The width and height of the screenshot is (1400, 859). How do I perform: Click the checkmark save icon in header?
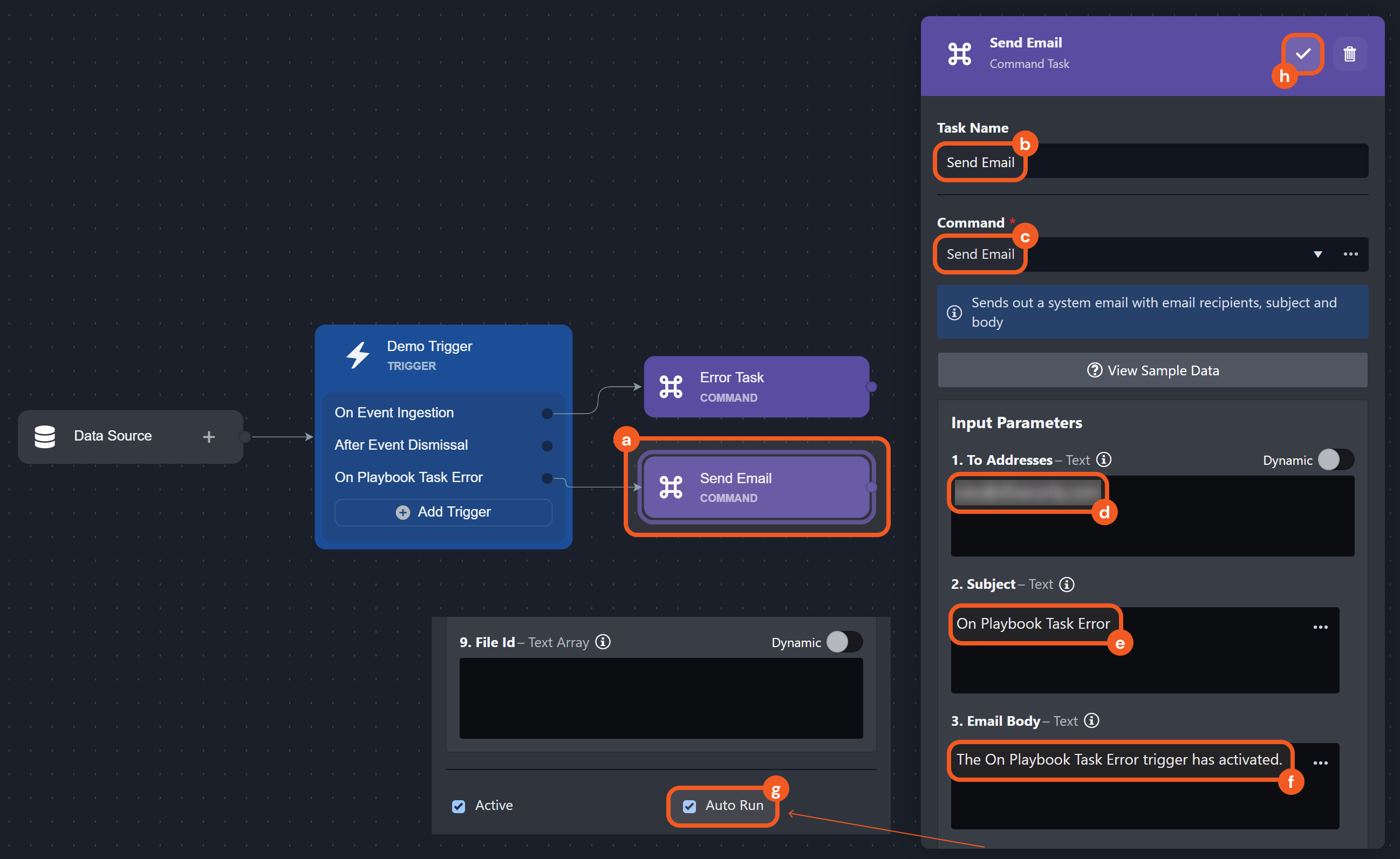(x=1302, y=54)
